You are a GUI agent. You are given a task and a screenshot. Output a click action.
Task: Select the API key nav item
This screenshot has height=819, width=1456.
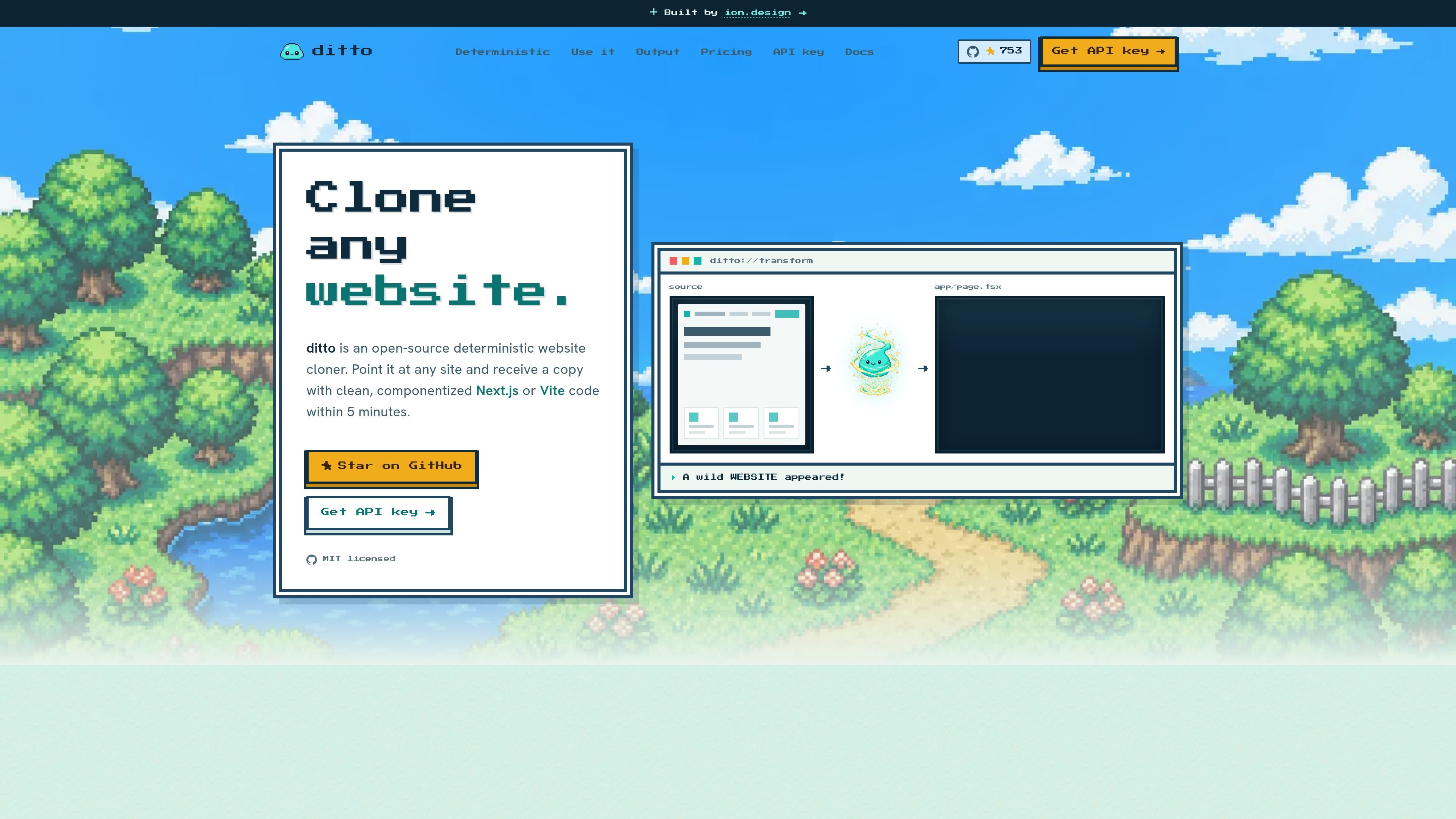[798, 52]
